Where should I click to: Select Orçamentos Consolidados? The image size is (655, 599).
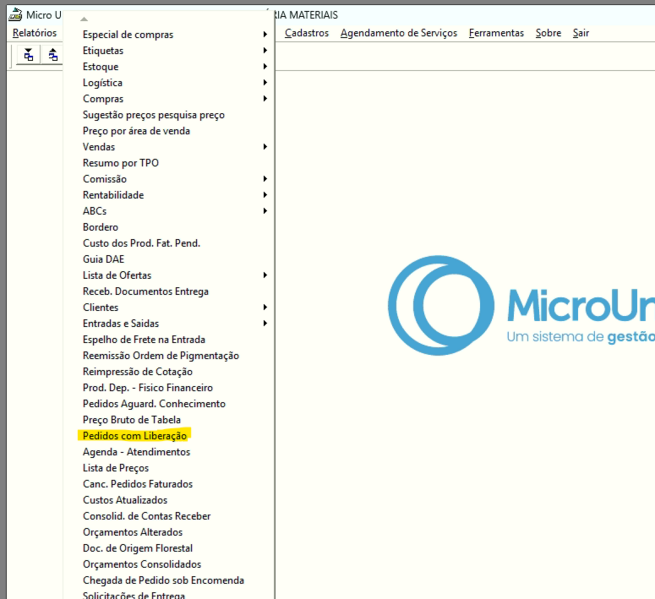[169, 564]
